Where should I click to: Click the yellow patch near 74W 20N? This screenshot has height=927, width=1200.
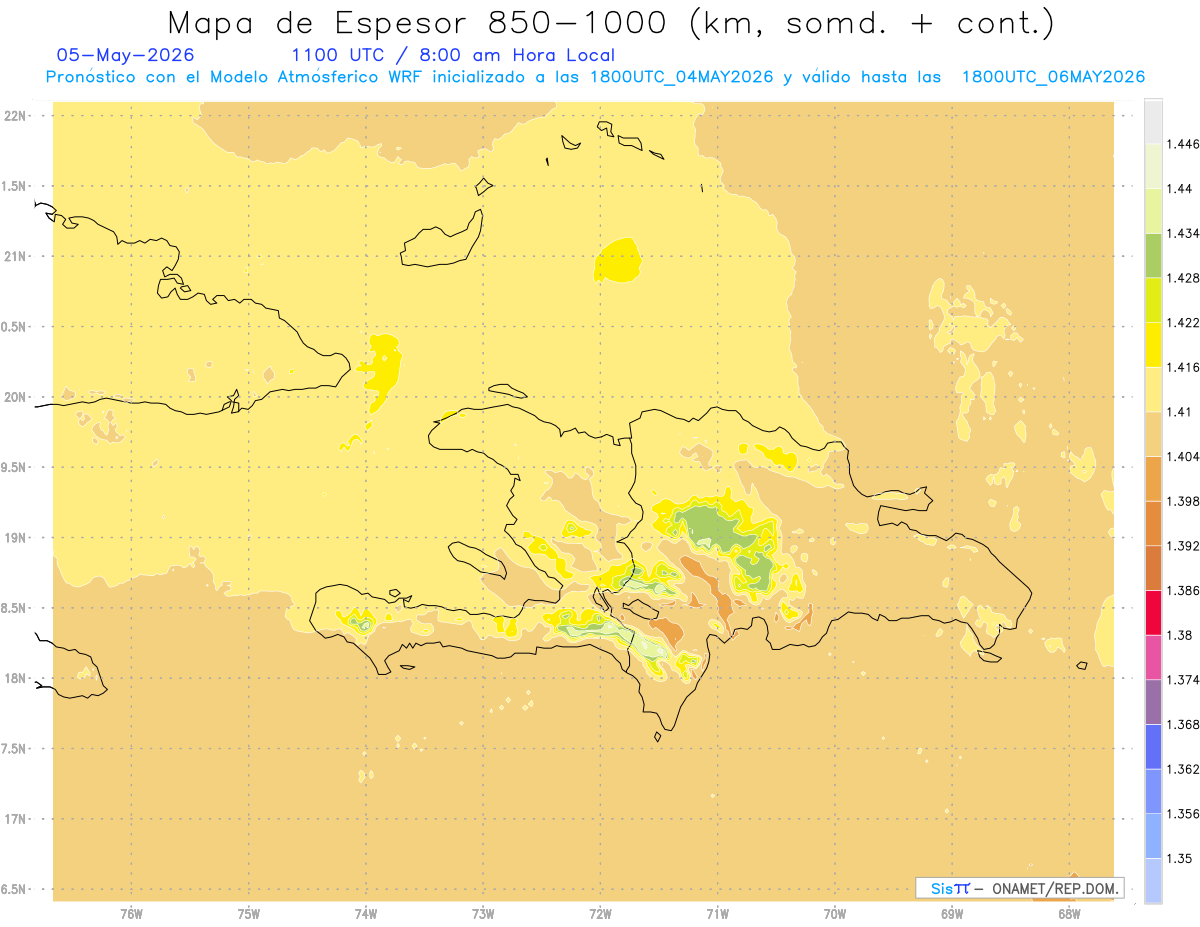coord(381,369)
